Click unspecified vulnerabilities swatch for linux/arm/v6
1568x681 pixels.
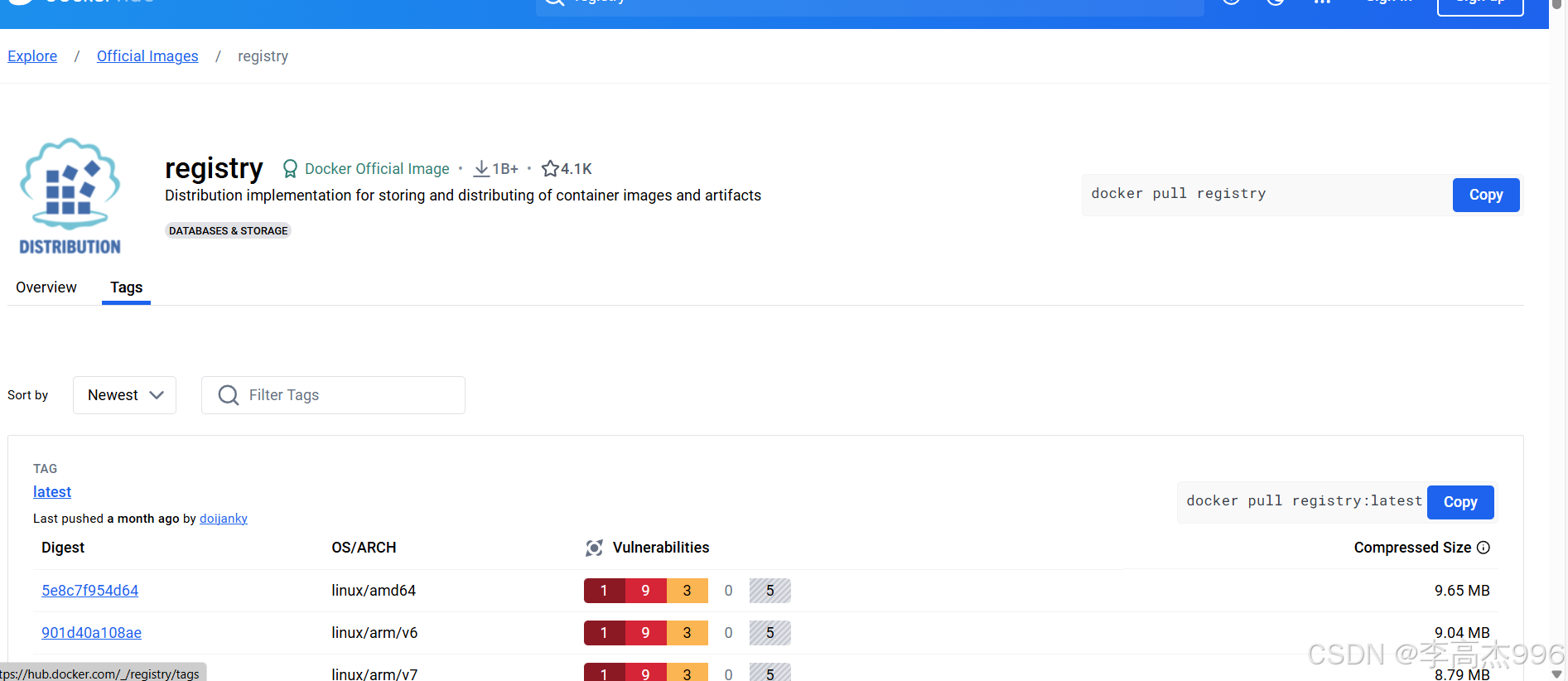point(770,633)
